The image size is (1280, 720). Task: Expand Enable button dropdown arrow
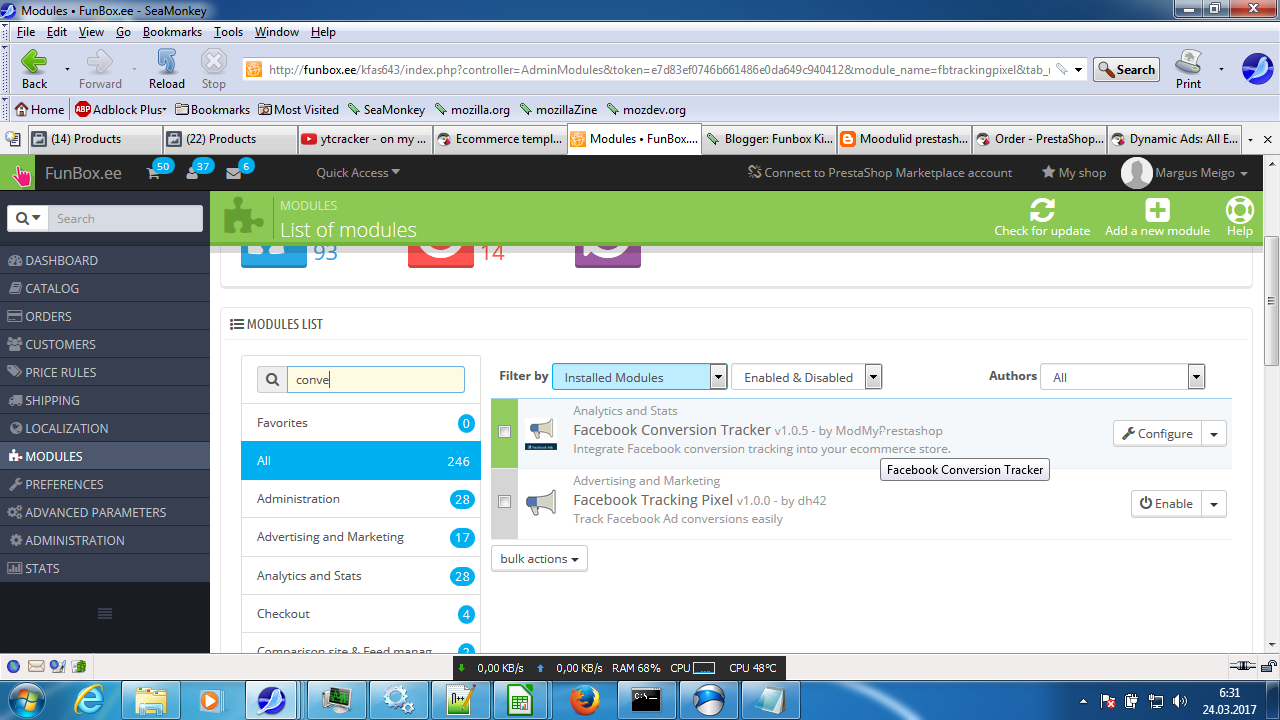(x=1214, y=504)
